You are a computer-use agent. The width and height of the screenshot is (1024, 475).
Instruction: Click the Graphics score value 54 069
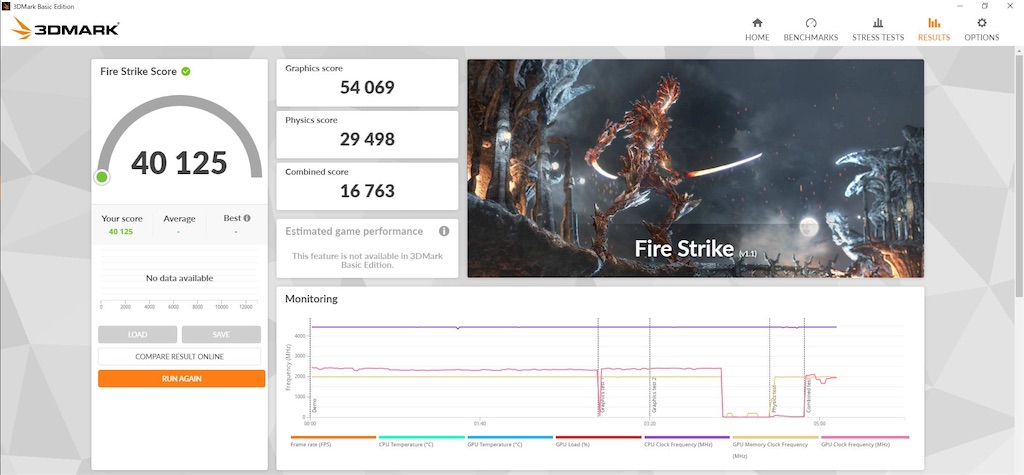click(x=367, y=88)
